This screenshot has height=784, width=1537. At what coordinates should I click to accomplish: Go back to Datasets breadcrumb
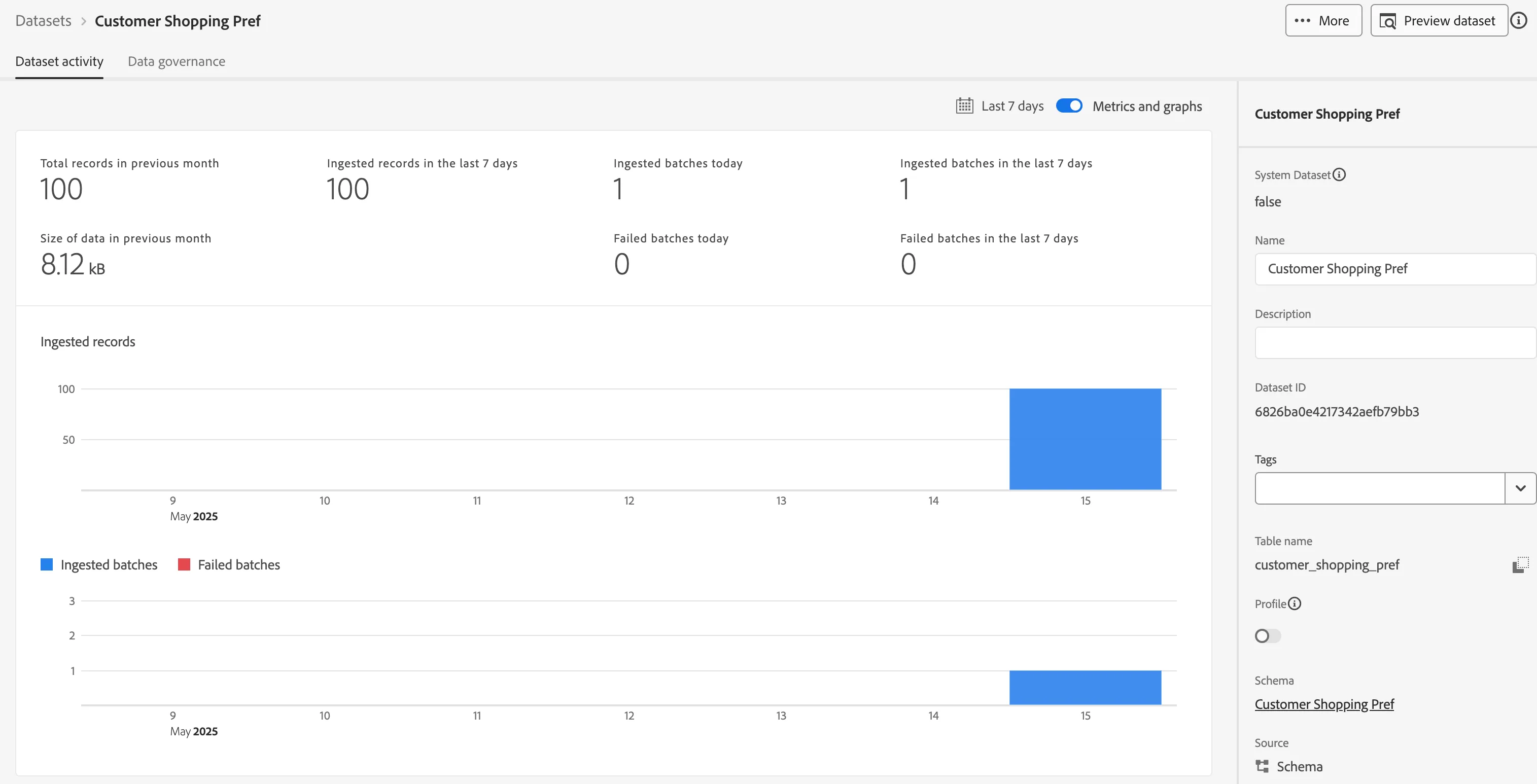click(43, 21)
